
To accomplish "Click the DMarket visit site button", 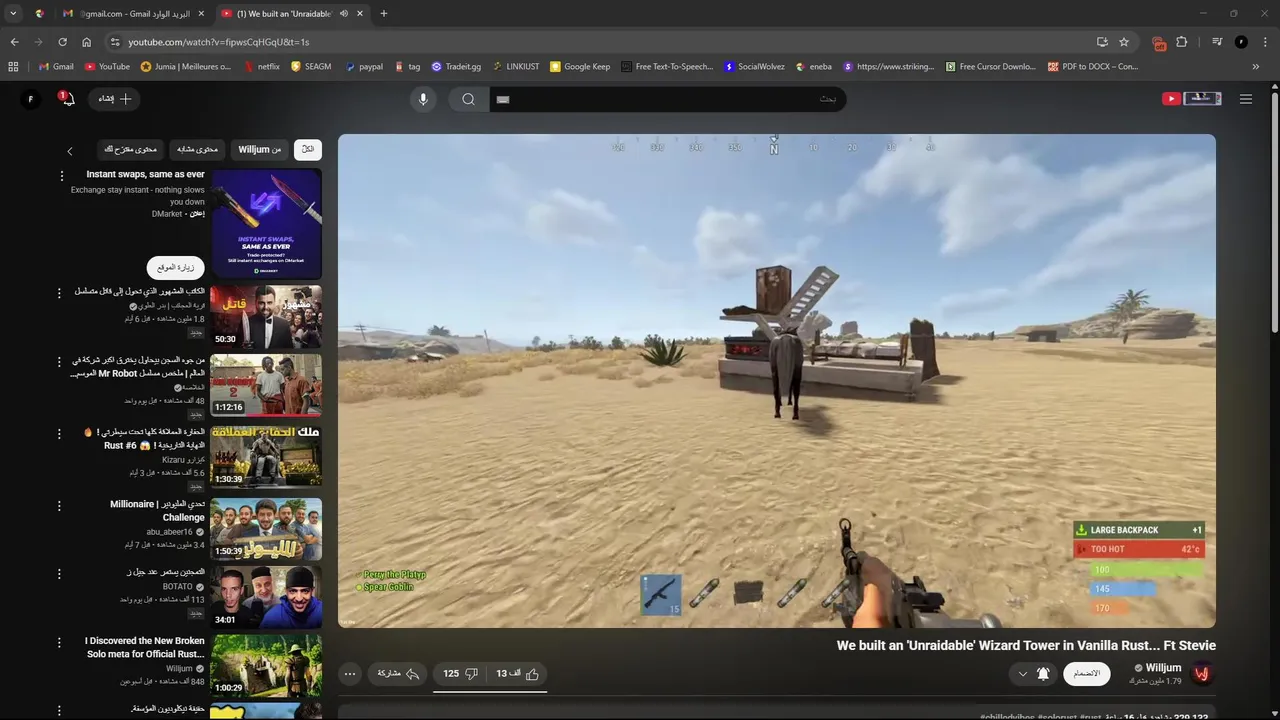I will tap(176, 267).
